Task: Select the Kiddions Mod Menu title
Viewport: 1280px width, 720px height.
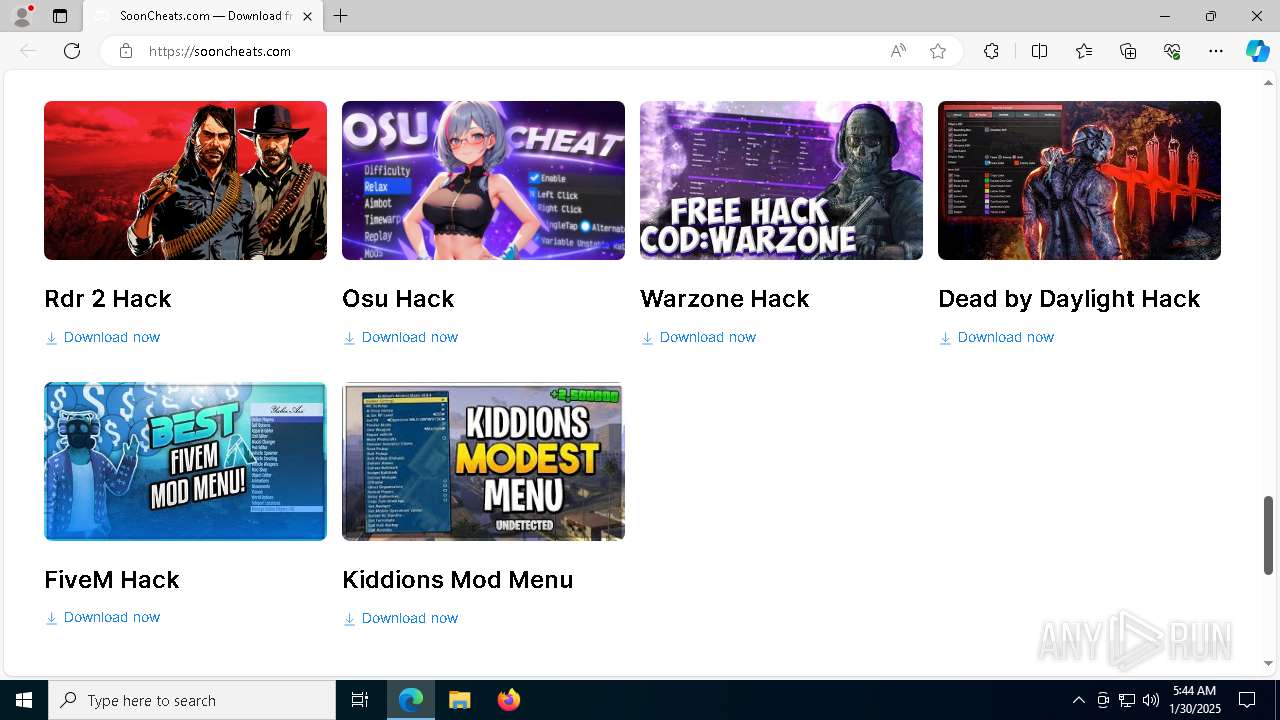Action: [458, 580]
